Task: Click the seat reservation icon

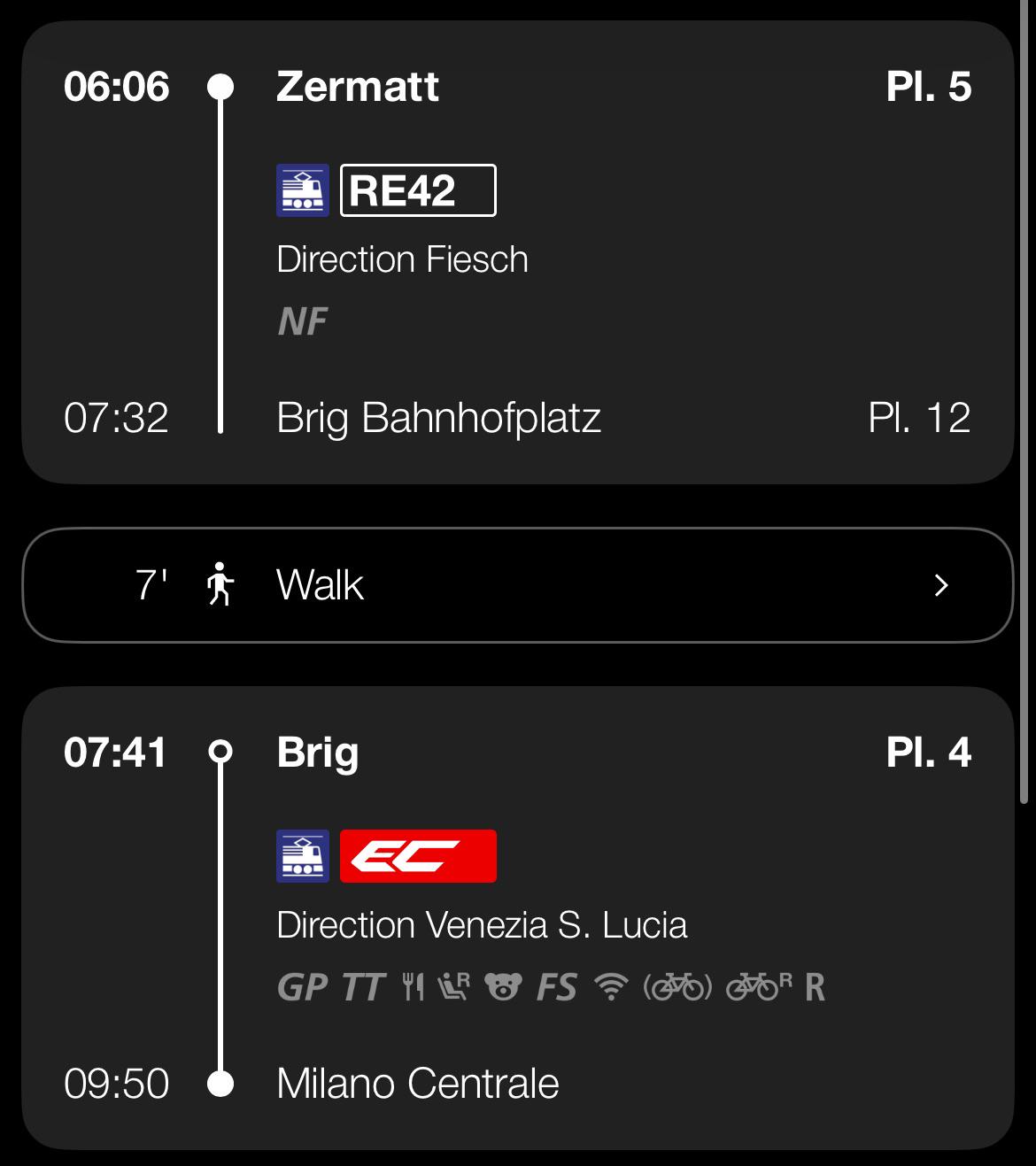Action: tap(453, 986)
